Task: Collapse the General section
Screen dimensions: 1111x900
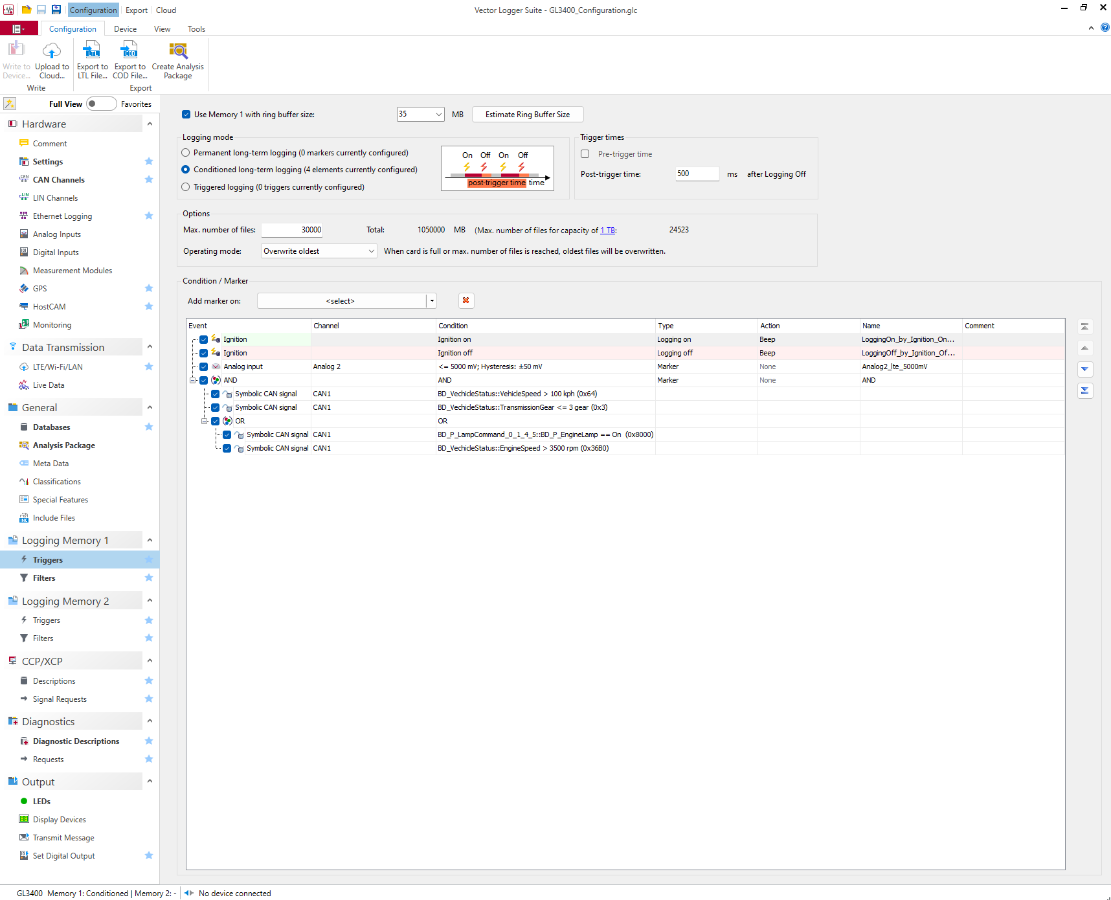Action: point(150,407)
